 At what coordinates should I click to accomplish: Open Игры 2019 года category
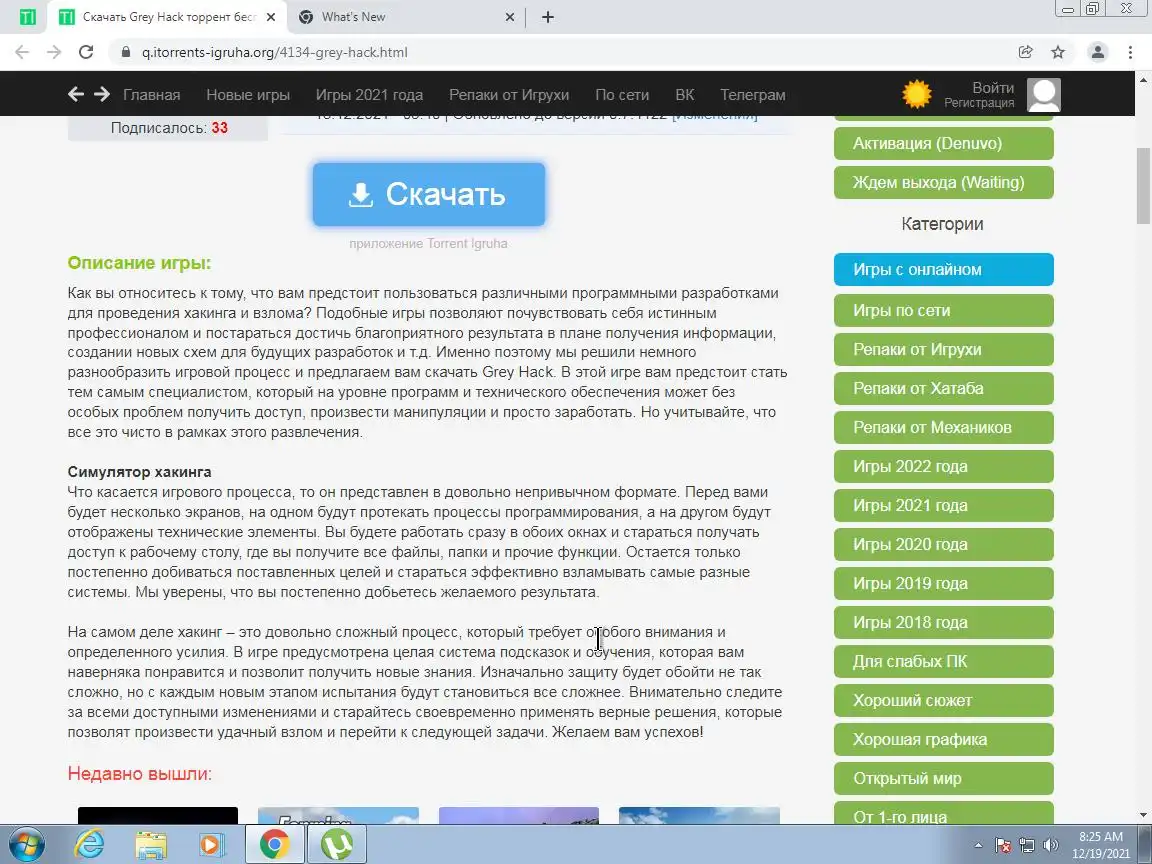pyautogui.click(x=943, y=583)
